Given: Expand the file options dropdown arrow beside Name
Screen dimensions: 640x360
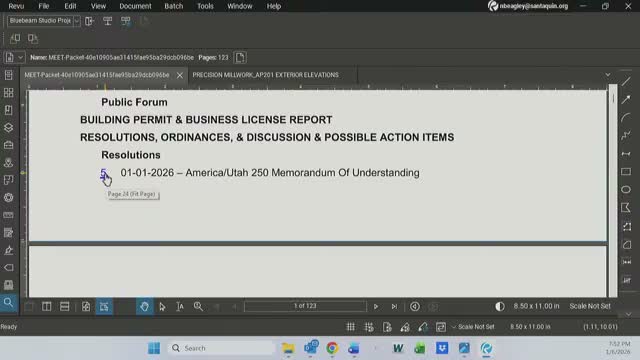Looking at the screenshot, I should tap(20, 58).
